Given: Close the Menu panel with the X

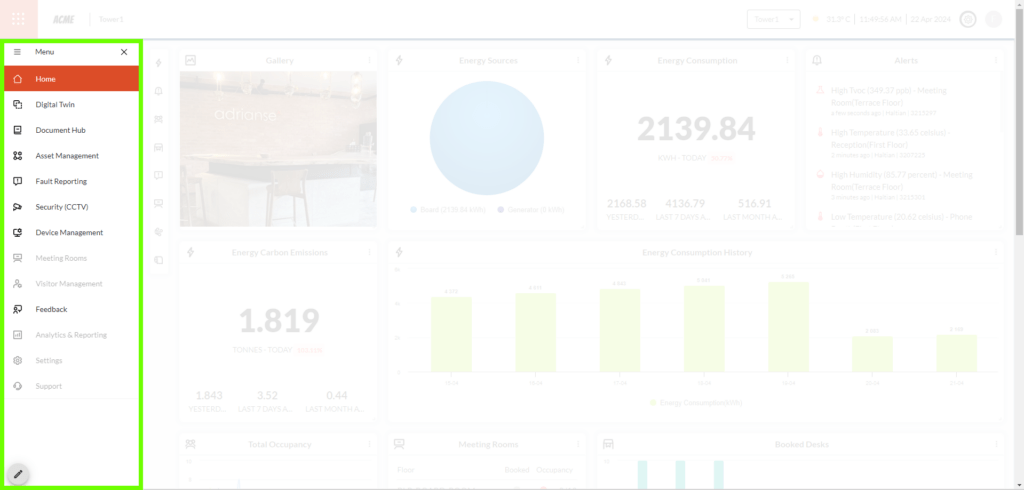Looking at the screenshot, I should tap(124, 52).
